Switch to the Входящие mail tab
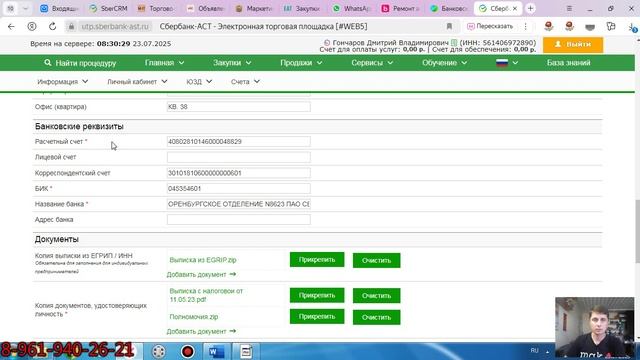The image size is (640, 360). [59, 8]
